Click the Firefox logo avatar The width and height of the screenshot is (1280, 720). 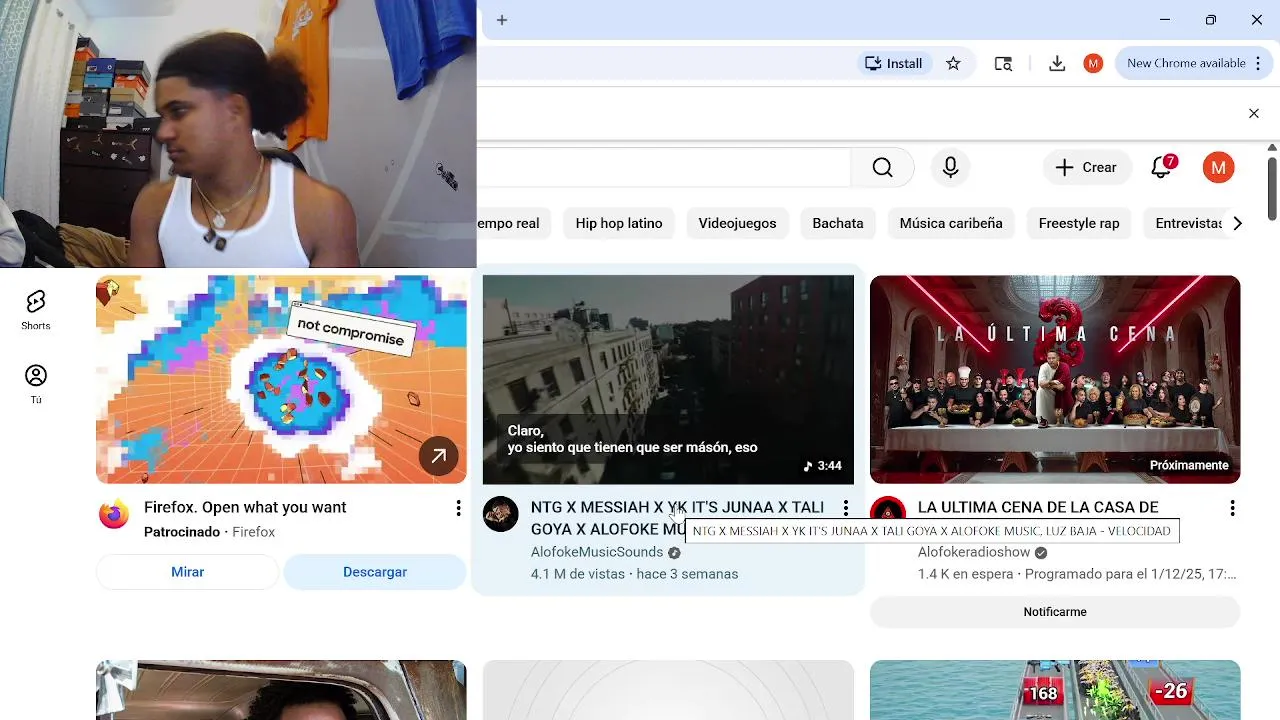coord(114,514)
